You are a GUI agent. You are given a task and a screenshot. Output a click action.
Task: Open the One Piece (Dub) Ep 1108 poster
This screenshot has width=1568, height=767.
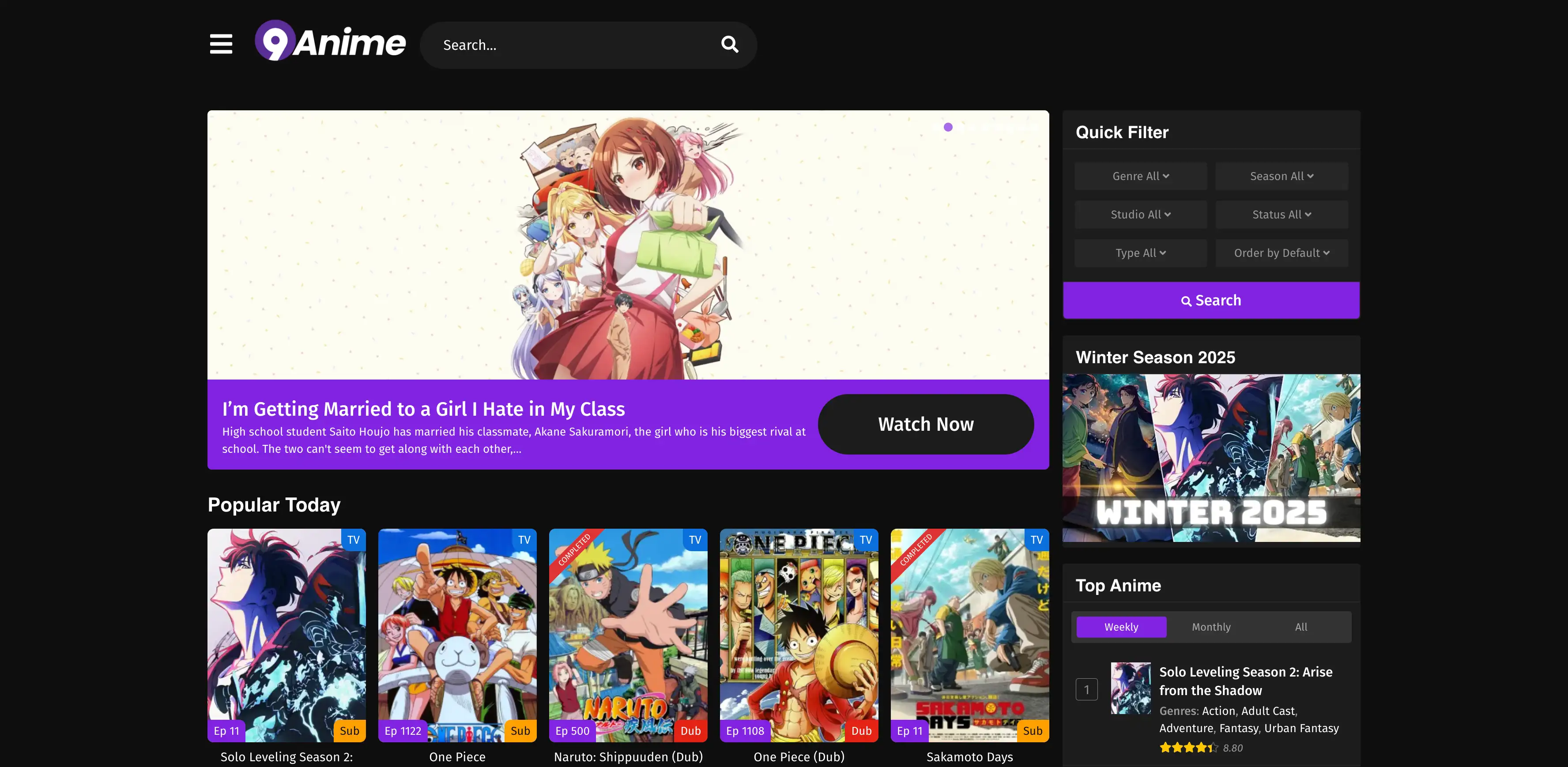pyautogui.click(x=799, y=635)
